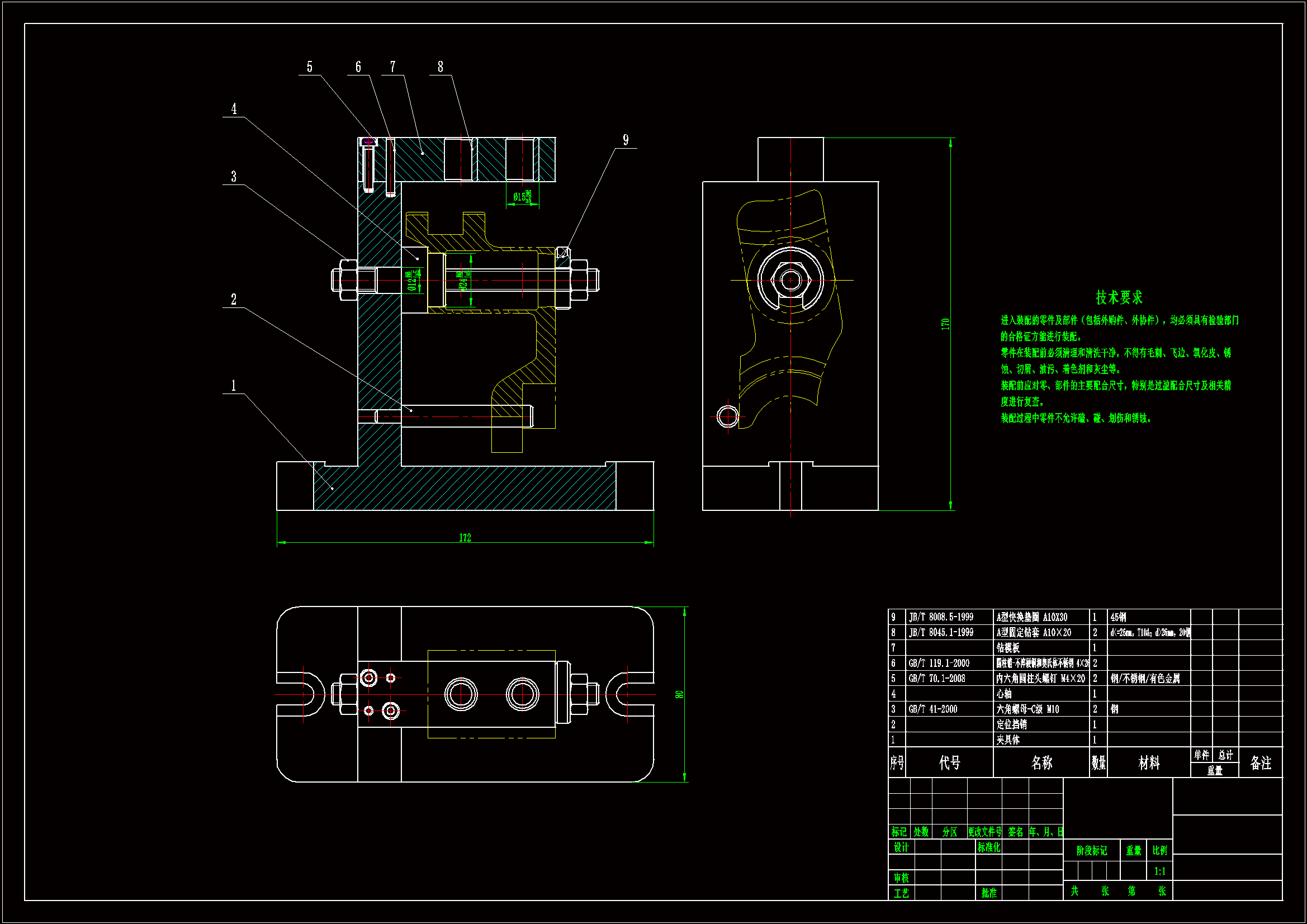
Task: Click the 172 width dimension text
Action: tap(465, 537)
